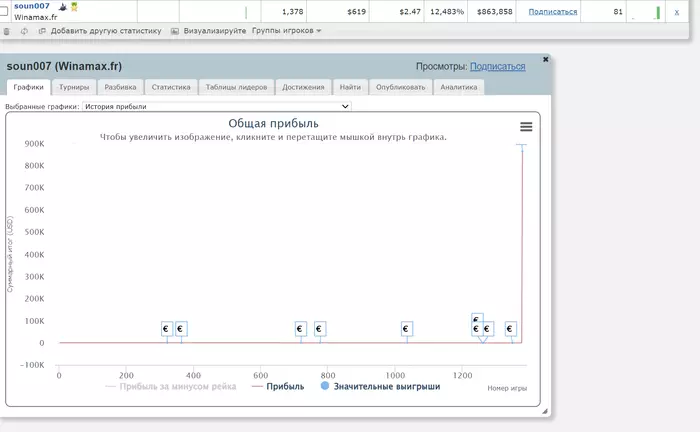Click 'Подписаться' link in the table row

pos(553,12)
